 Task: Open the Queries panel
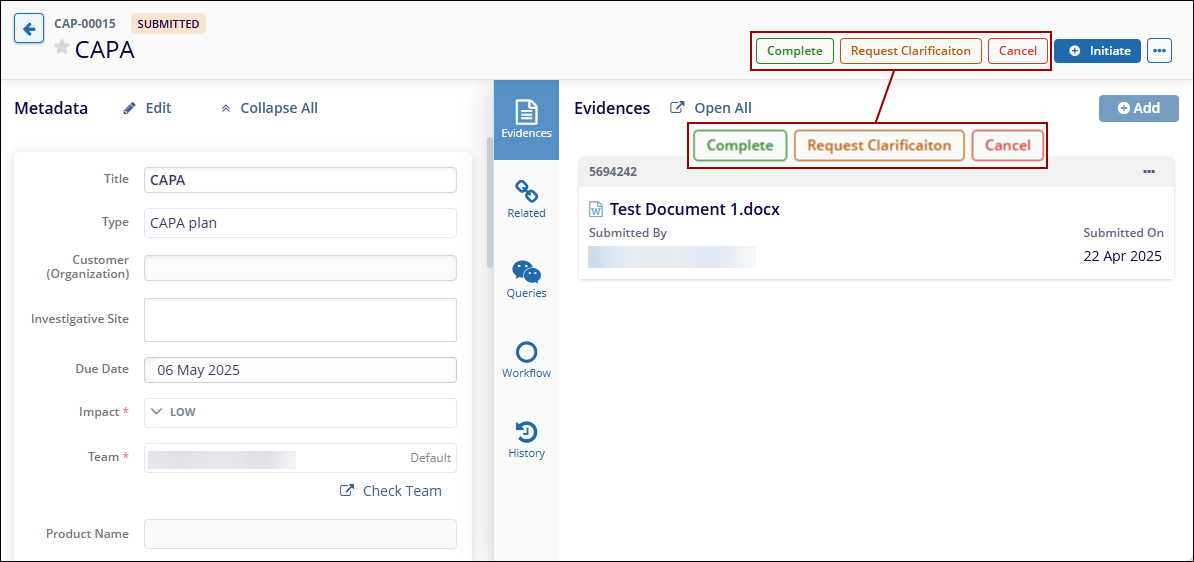[526, 279]
